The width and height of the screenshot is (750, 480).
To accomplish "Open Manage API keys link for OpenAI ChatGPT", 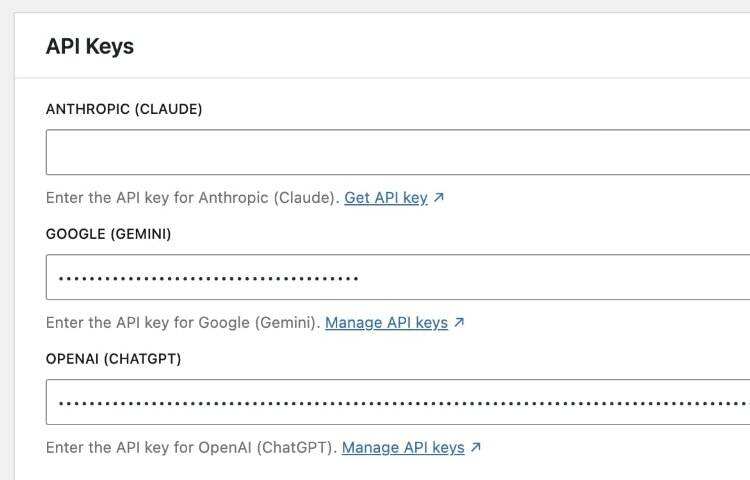I will pos(403,448).
